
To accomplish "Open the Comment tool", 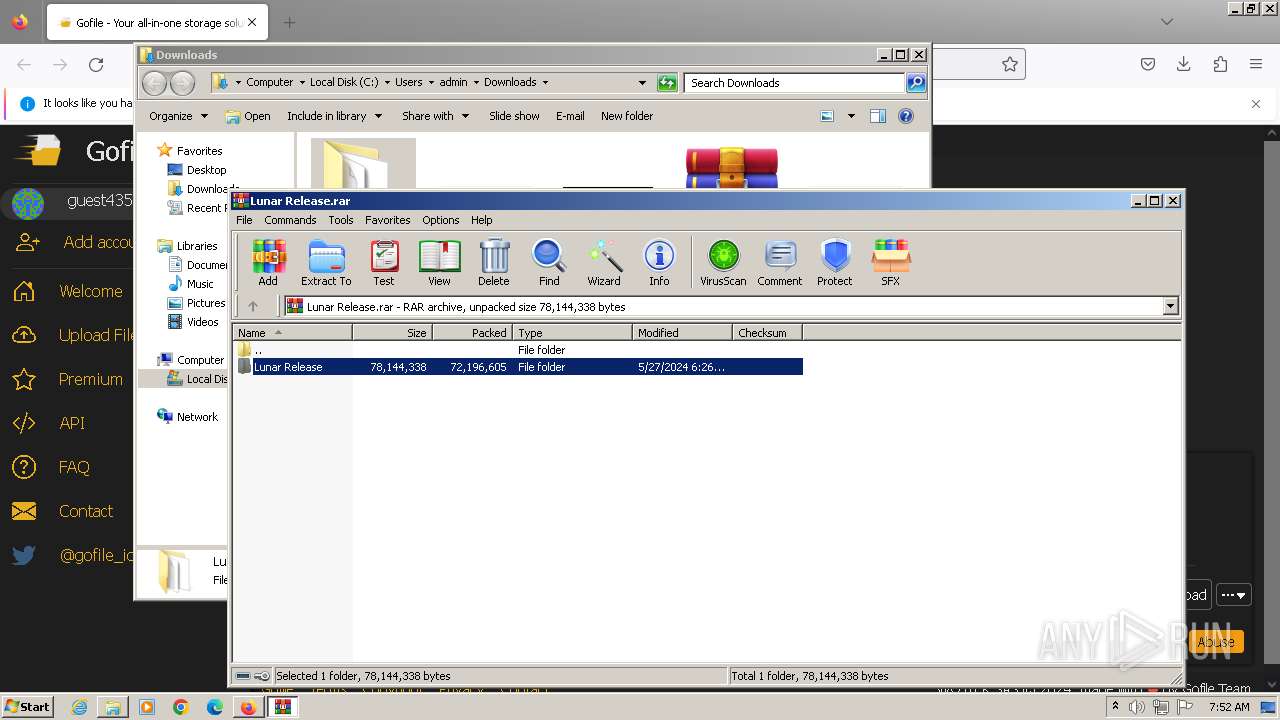I will (x=780, y=263).
